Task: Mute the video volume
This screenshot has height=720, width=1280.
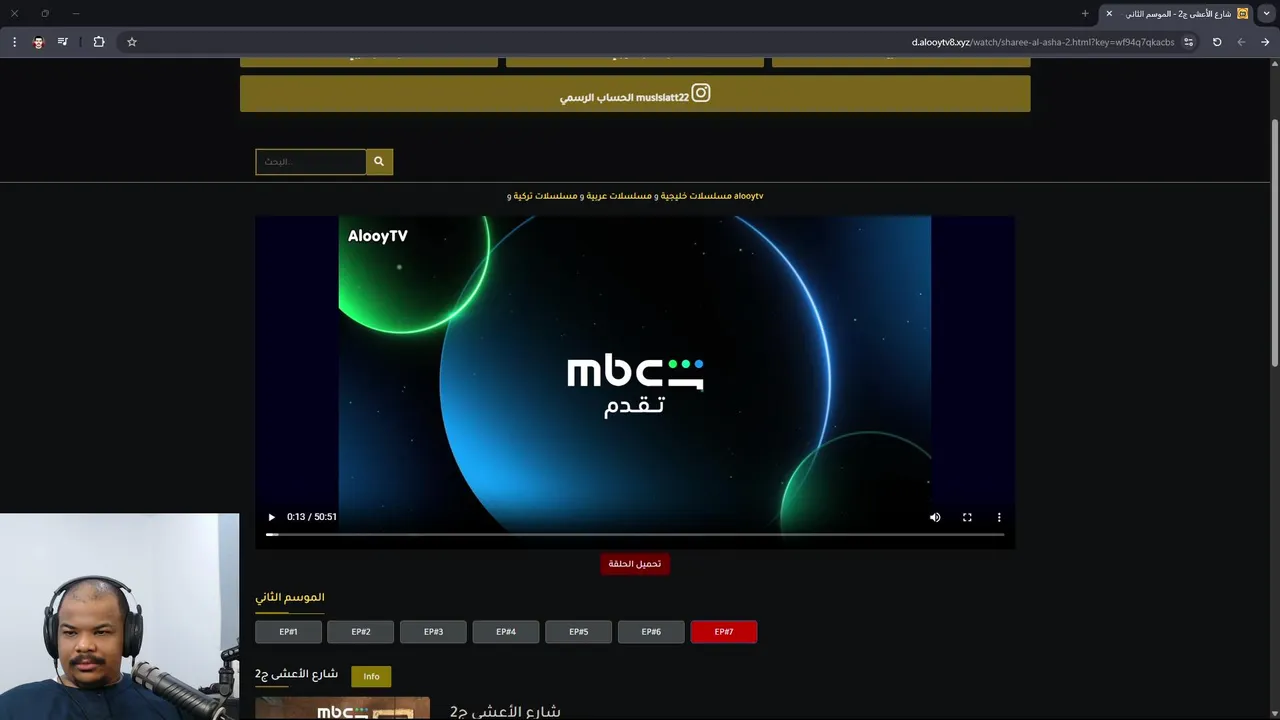Action: pyautogui.click(x=935, y=517)
